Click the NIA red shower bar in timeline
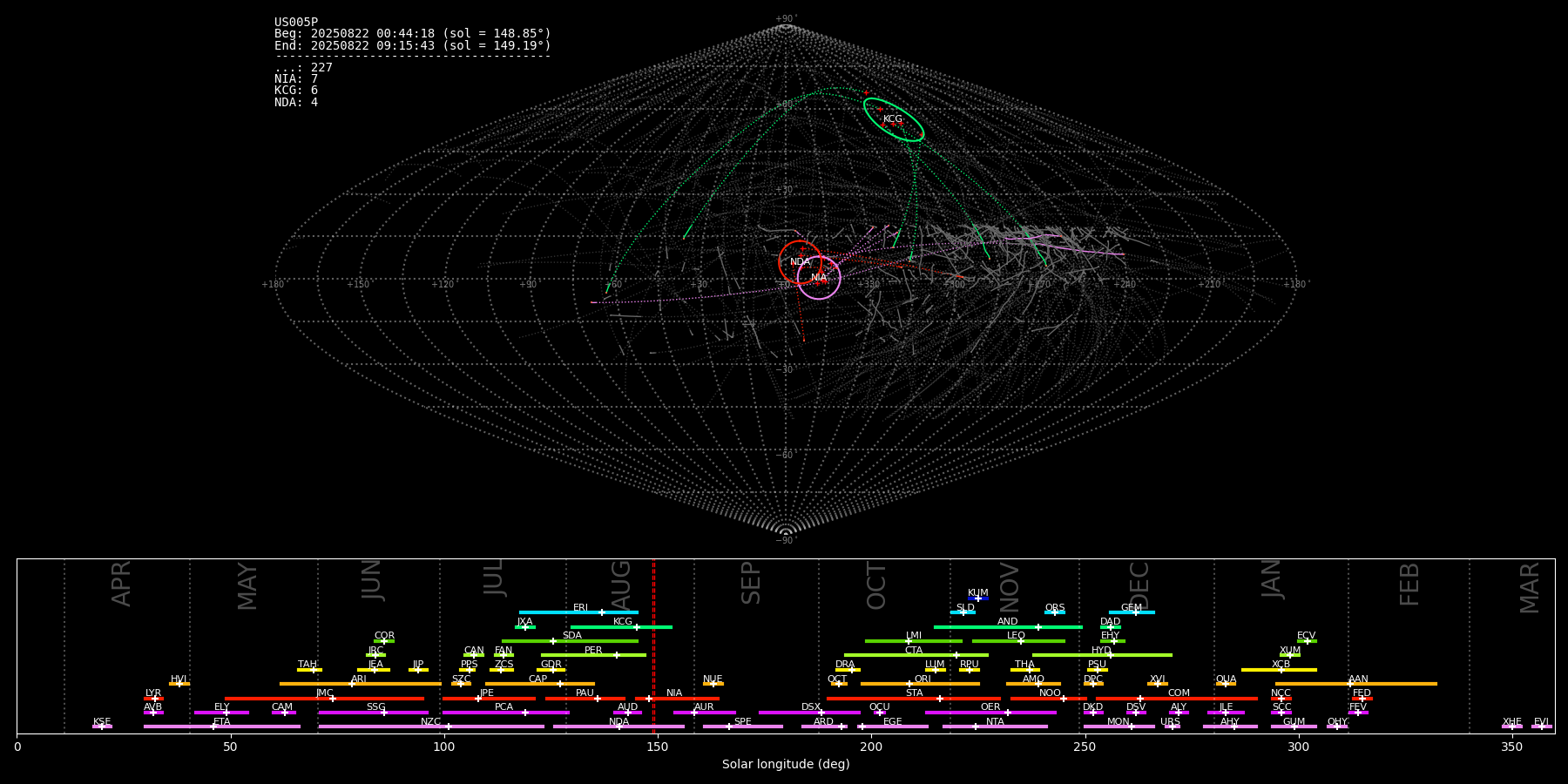The height and width of the screenshot is (784, 1568). point(677,698)
